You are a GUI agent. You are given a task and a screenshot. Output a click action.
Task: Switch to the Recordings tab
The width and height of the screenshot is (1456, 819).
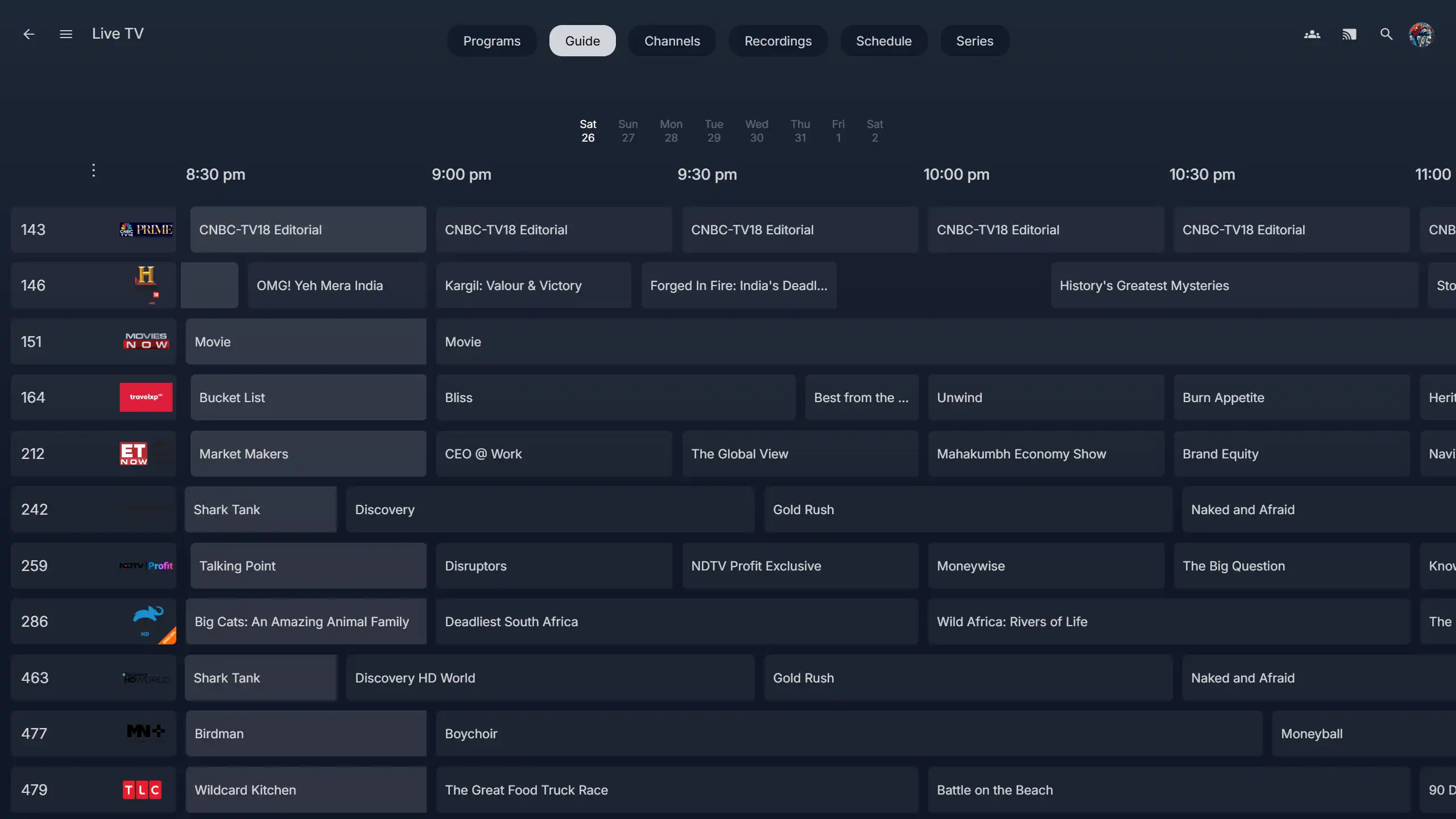[x=777, y=41]
